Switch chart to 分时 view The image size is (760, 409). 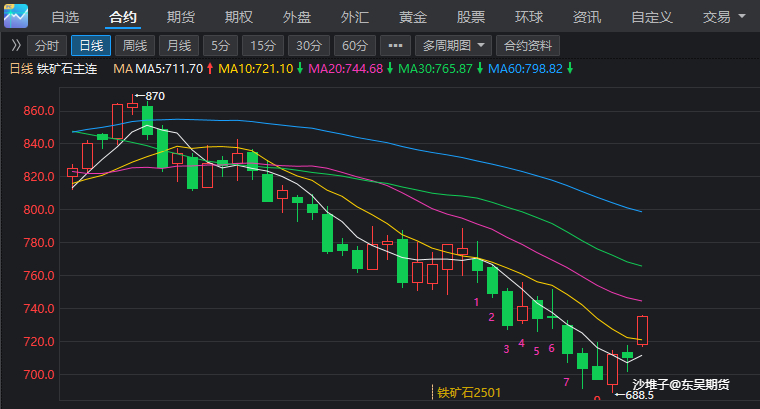coord(47,46)
